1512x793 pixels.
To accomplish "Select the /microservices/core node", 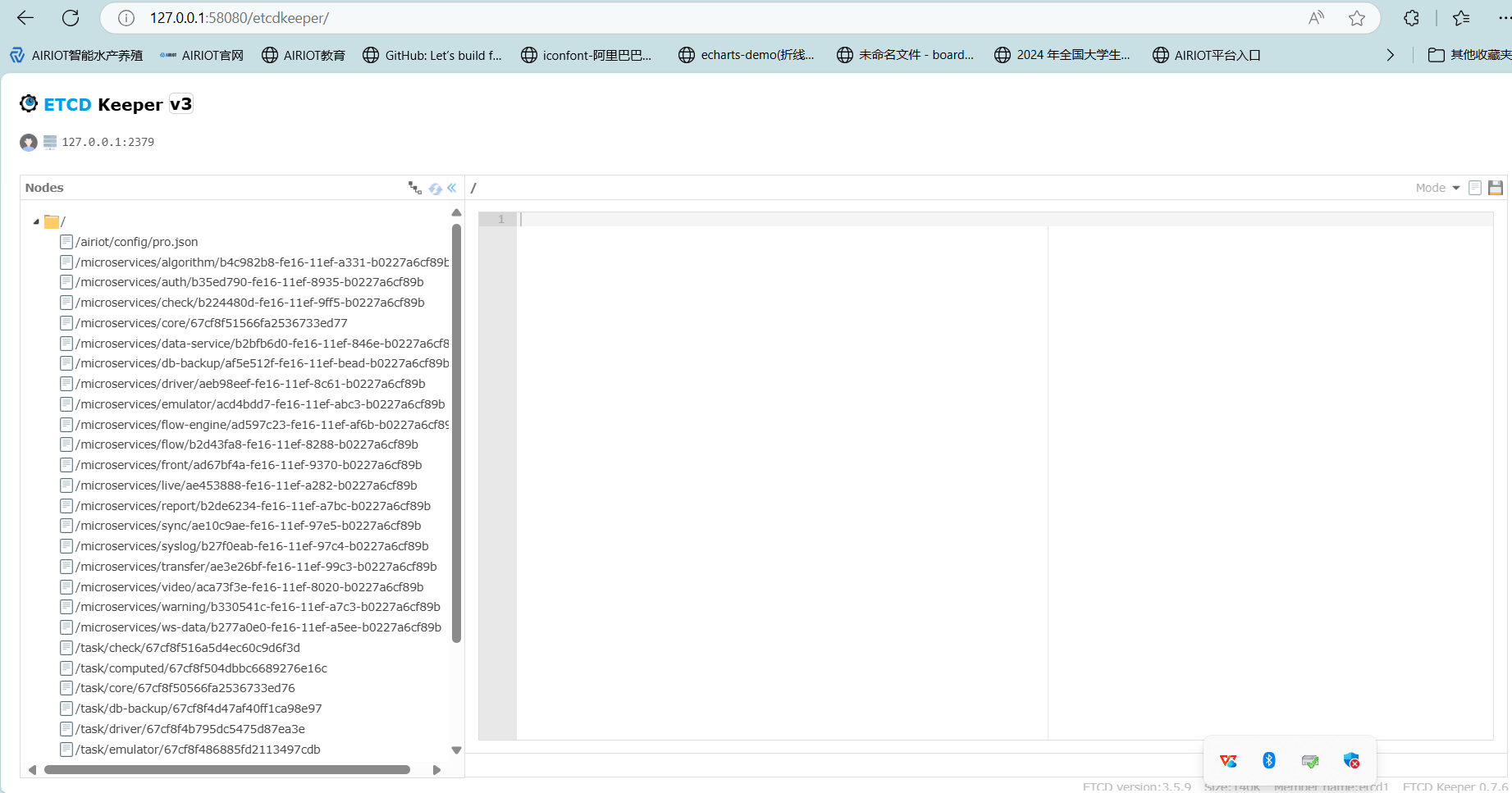I will tap(211, 323).
